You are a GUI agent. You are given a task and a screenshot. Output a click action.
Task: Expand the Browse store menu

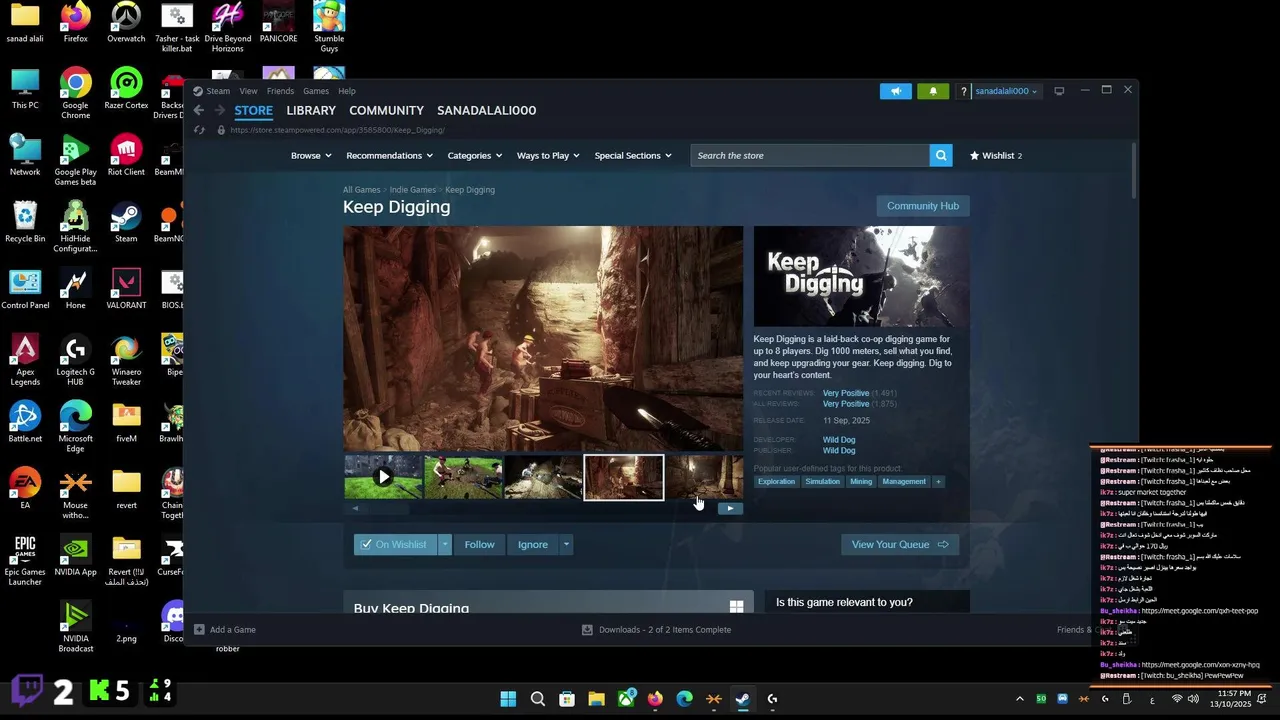coord(311,156)
